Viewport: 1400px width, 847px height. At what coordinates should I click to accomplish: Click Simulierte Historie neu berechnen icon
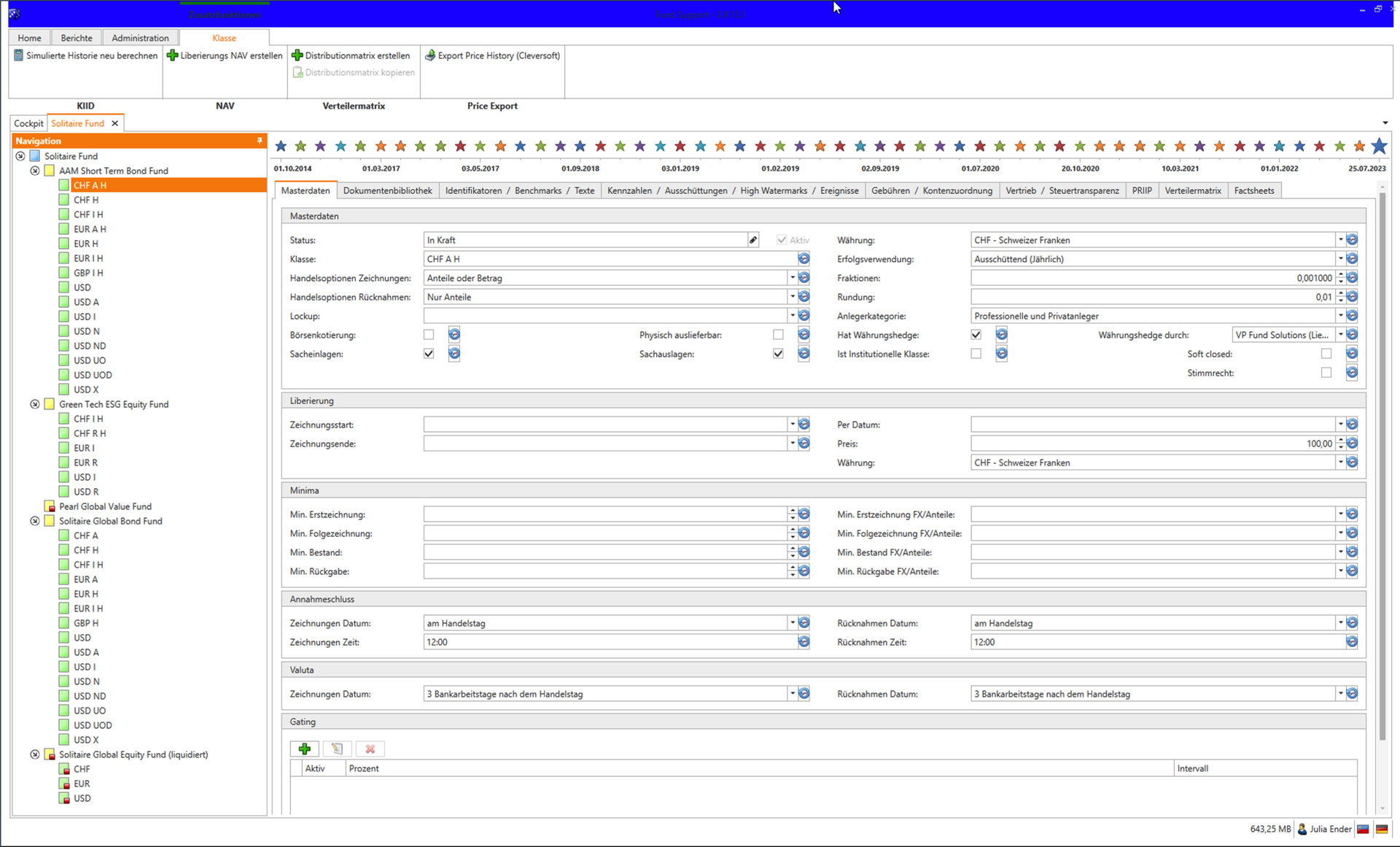coord(19,55)
